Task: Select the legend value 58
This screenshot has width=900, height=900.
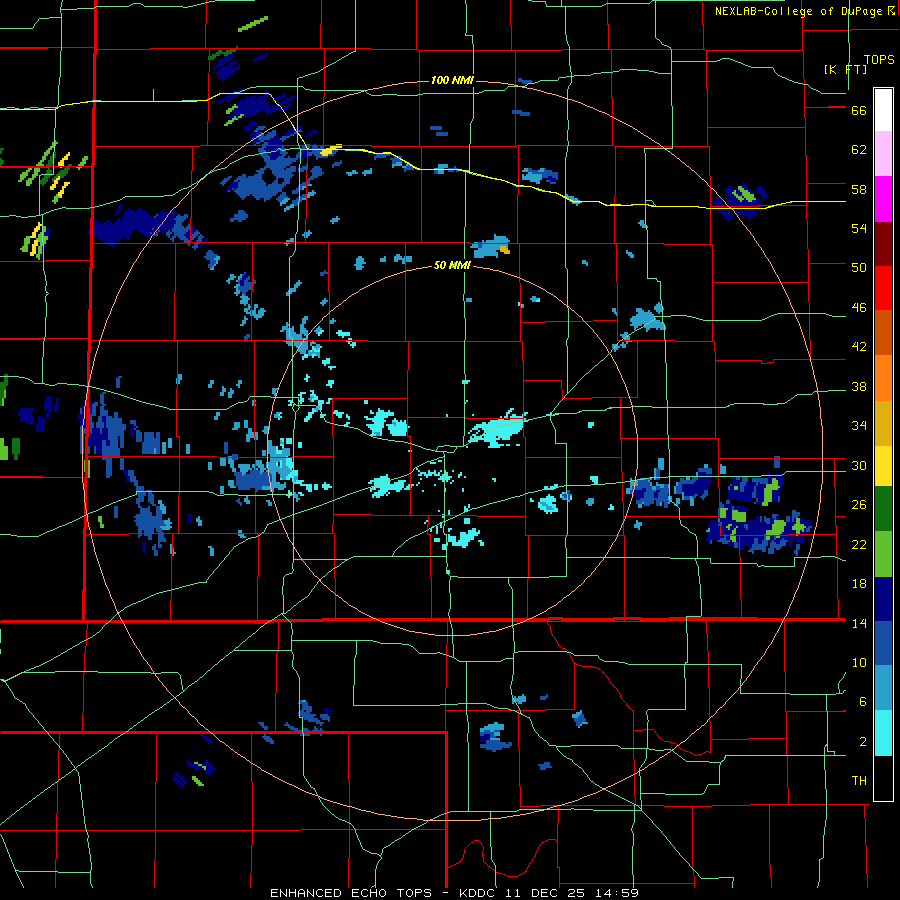Action: click(x=859, y=189)
